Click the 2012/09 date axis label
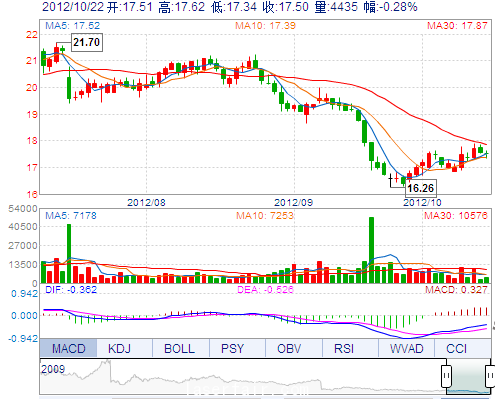Screen dimensions: 495x399 coord(293,202)
